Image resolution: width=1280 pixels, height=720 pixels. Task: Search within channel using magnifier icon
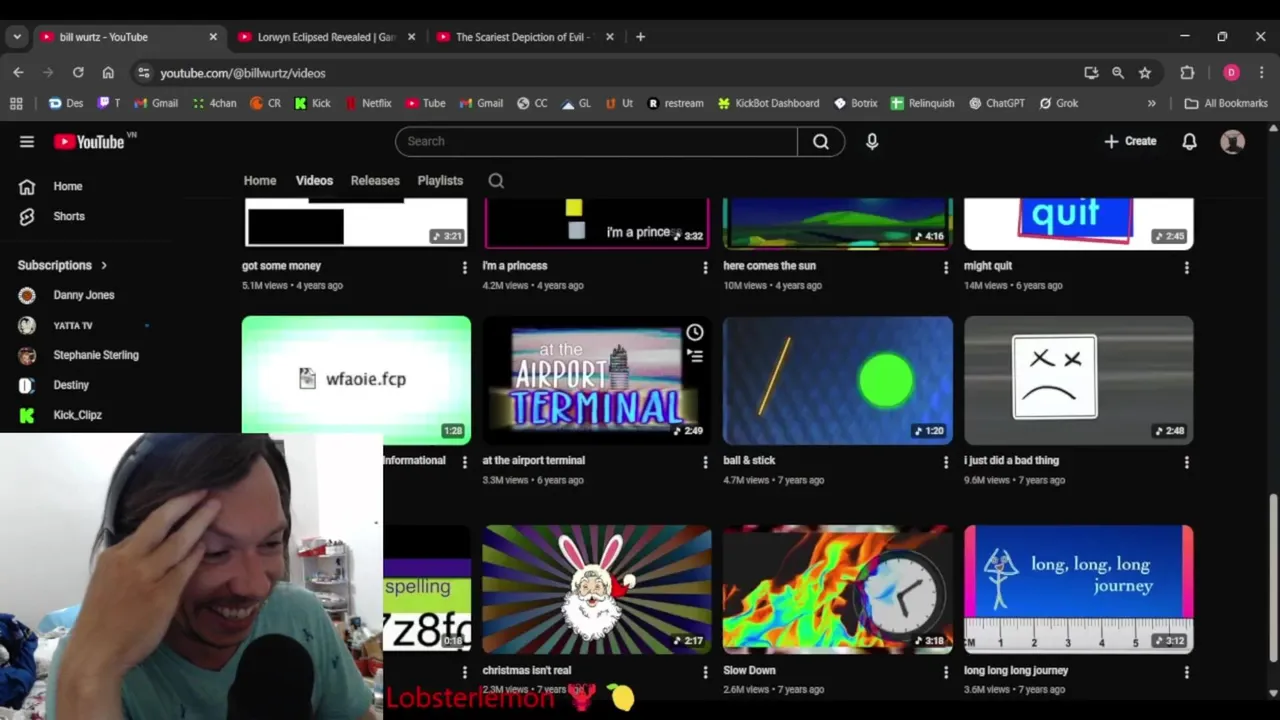(x=496, y=181)
